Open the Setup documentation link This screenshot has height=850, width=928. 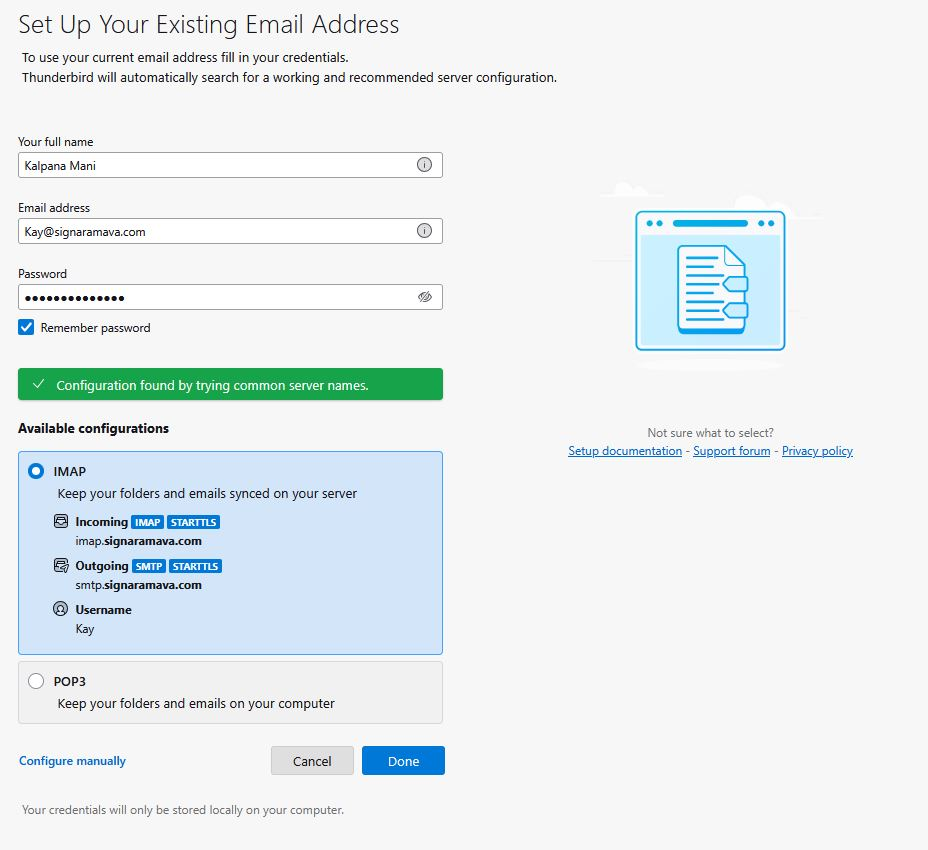pos(625,451)
